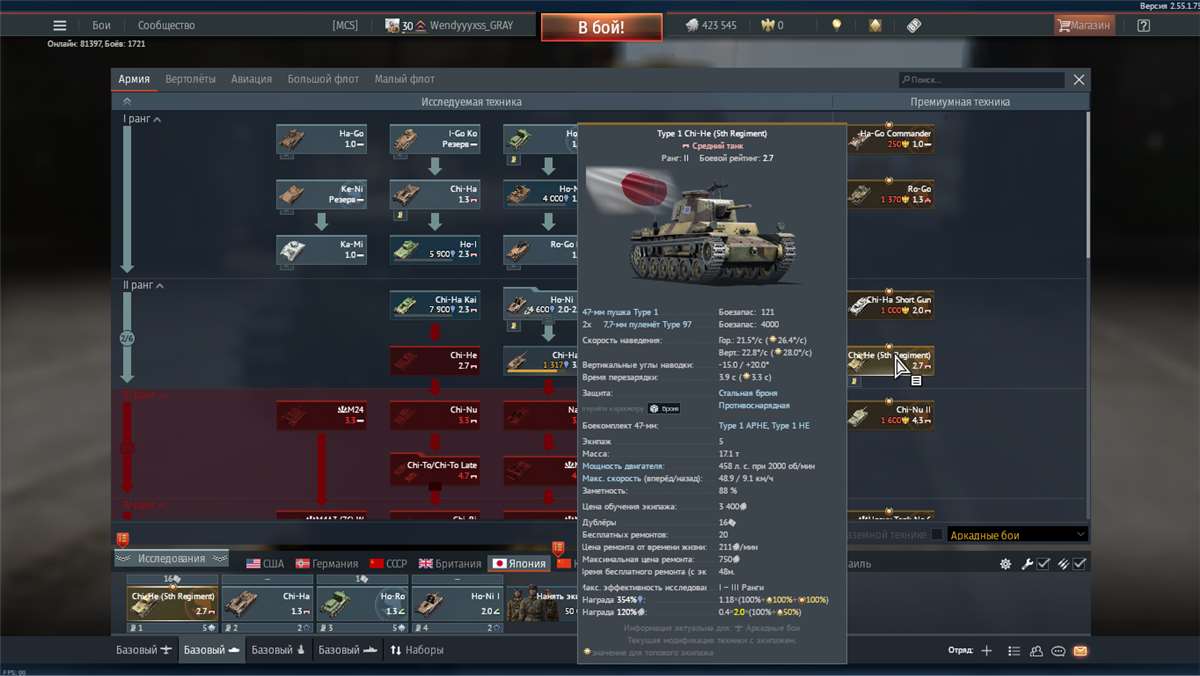This screenshot has width=1200, height=676.
Task: Select the premium Ha-Go Commander card
Action: tap(891, 139)
